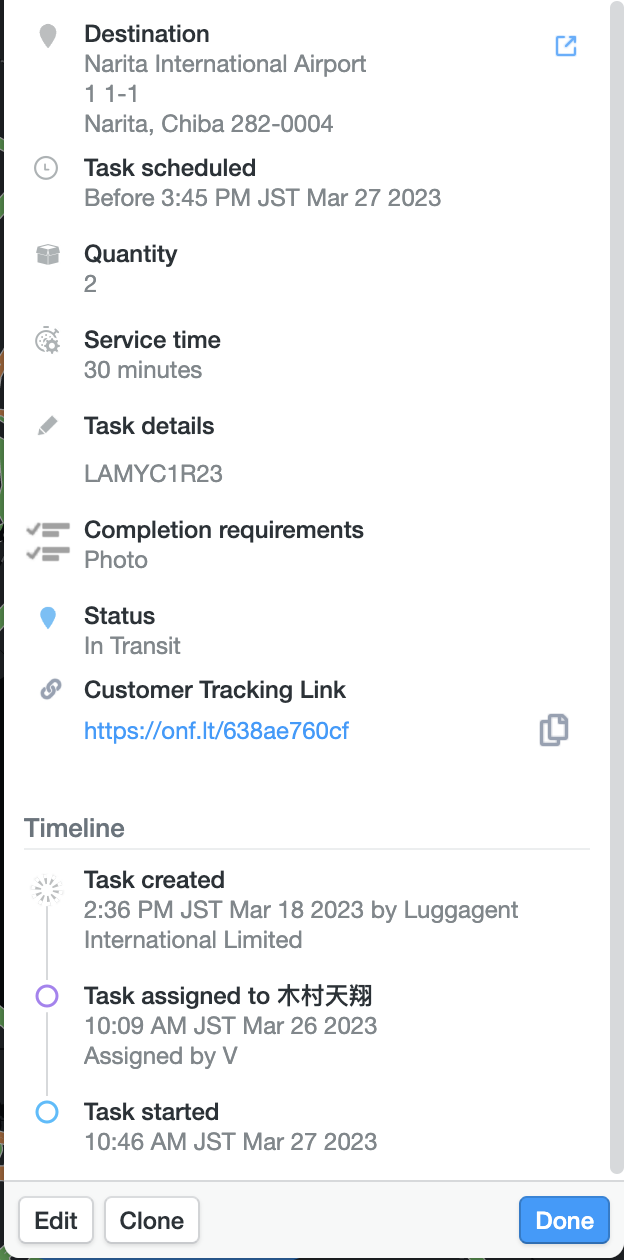This screenshot has height=1260, width=624.
Task: Click the LAMYC1R23 task details text
Action: click(153, 474)
